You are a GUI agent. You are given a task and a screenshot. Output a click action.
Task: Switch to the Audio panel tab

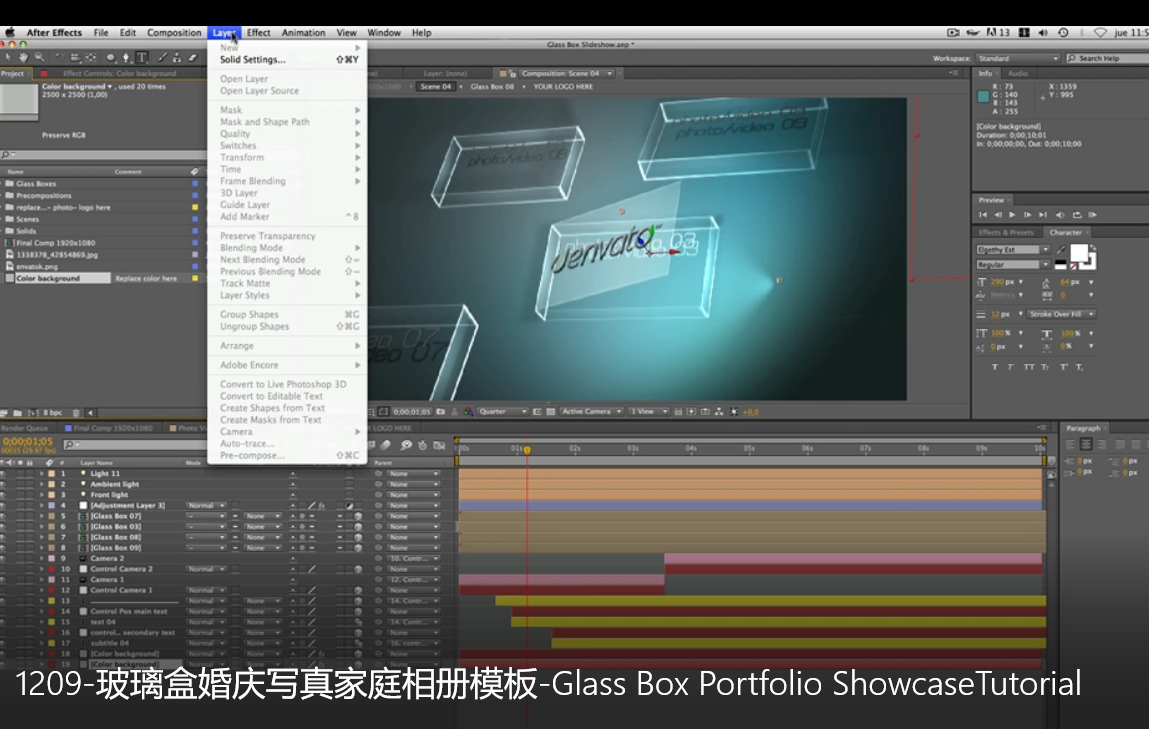pos(1018,73)
